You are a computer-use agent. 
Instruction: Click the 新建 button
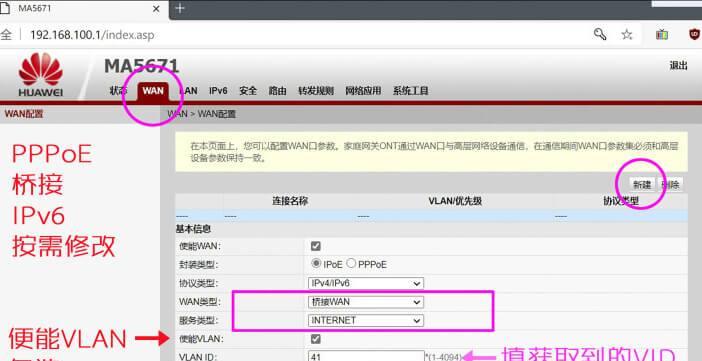pyautogui.click(x=642, y=185)
